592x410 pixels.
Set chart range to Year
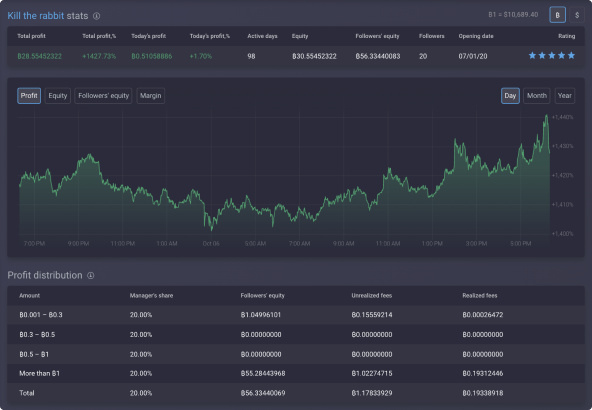coord(565,96)
